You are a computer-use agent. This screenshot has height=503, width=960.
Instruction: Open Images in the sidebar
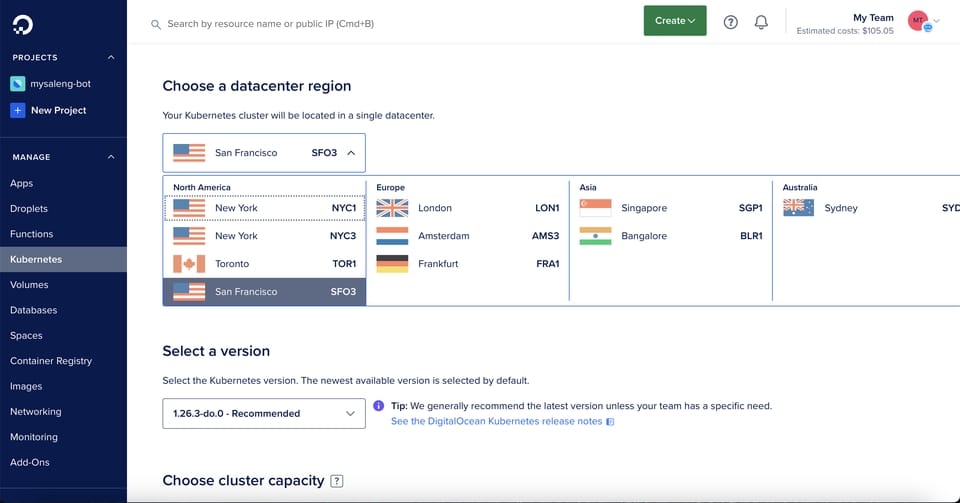pyautogui.click(x=26, y=387)
